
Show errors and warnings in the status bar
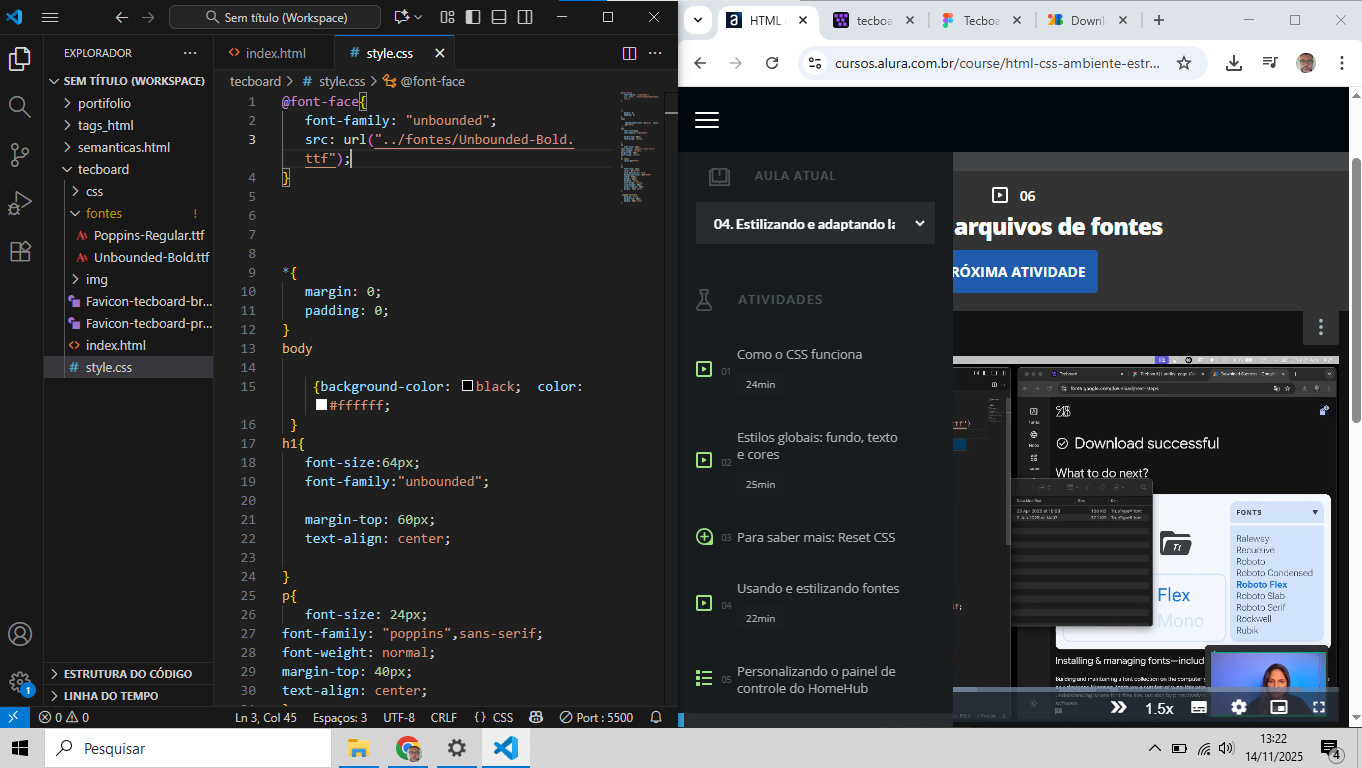pyautogui.click(x=64, y=717)
